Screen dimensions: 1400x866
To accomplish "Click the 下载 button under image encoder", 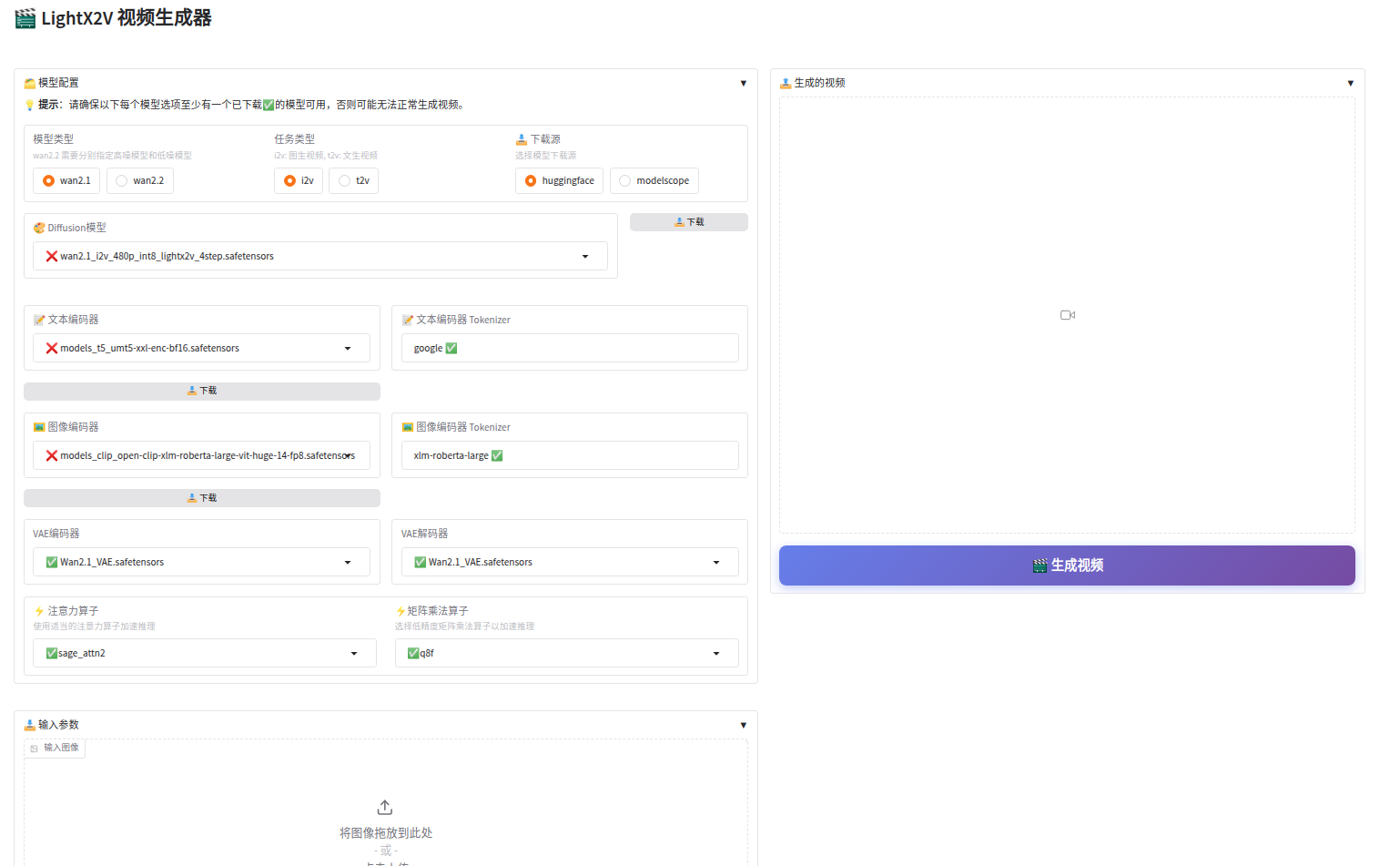I will click(202, 498).
